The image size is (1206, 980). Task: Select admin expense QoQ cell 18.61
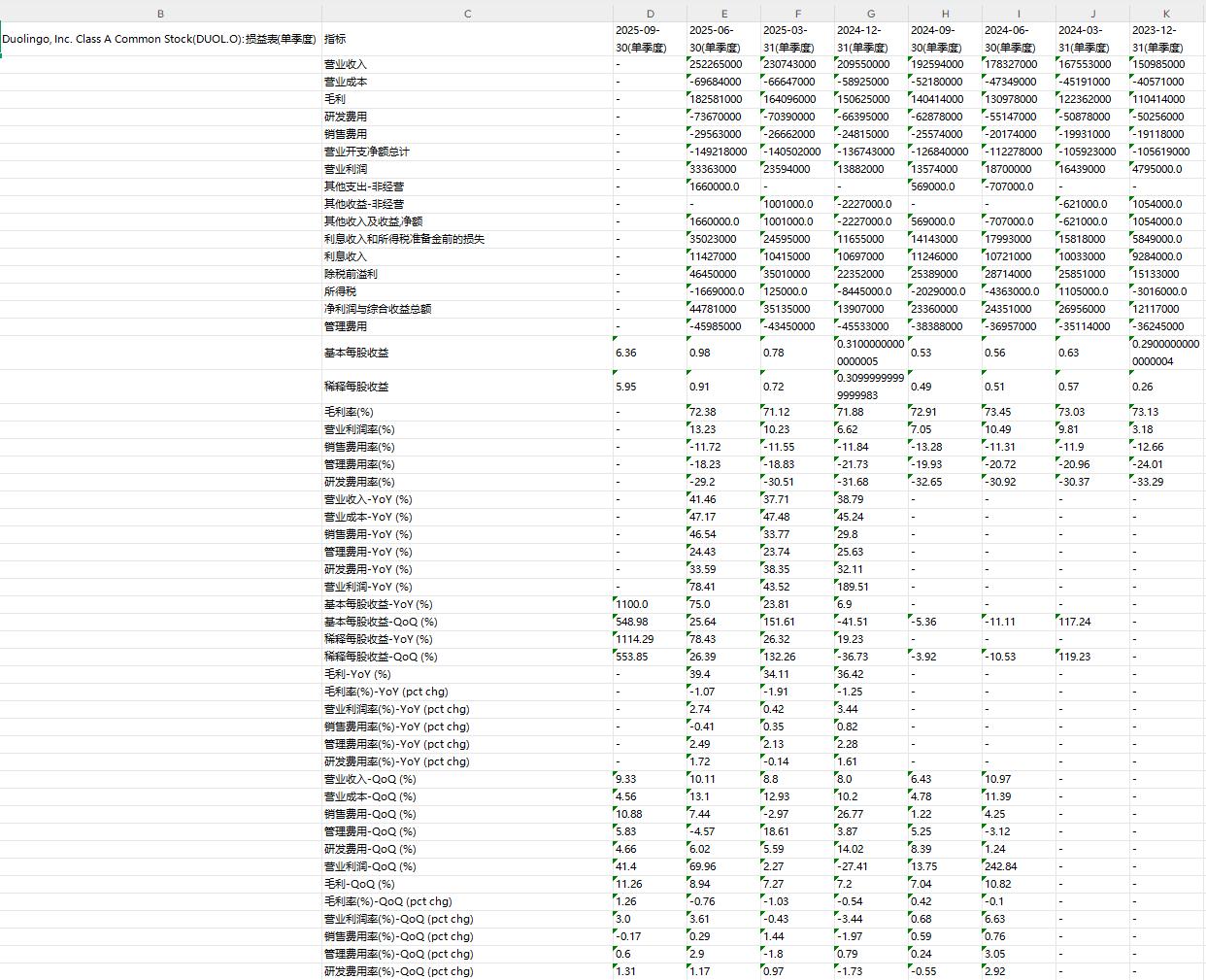point(797,831)
